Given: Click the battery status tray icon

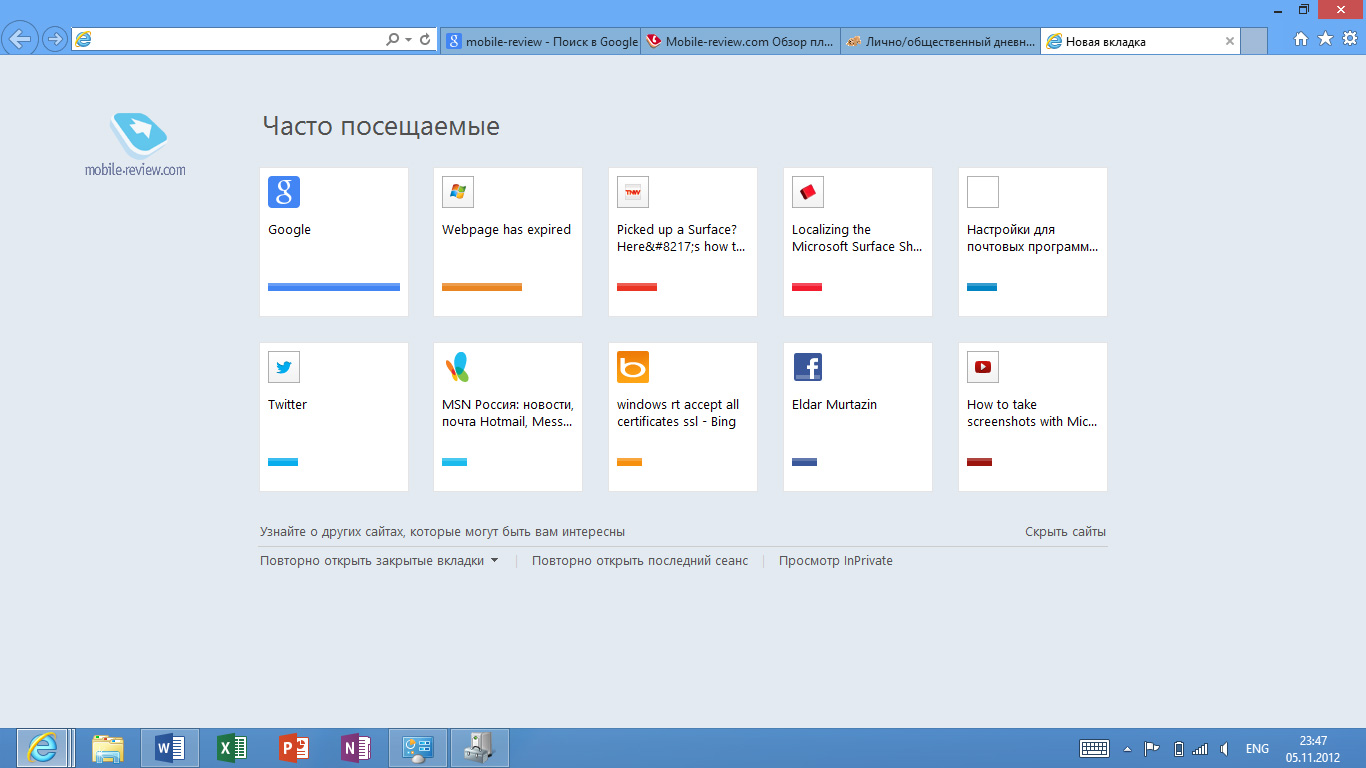Looking at the screenshot, I should 1178,749.
